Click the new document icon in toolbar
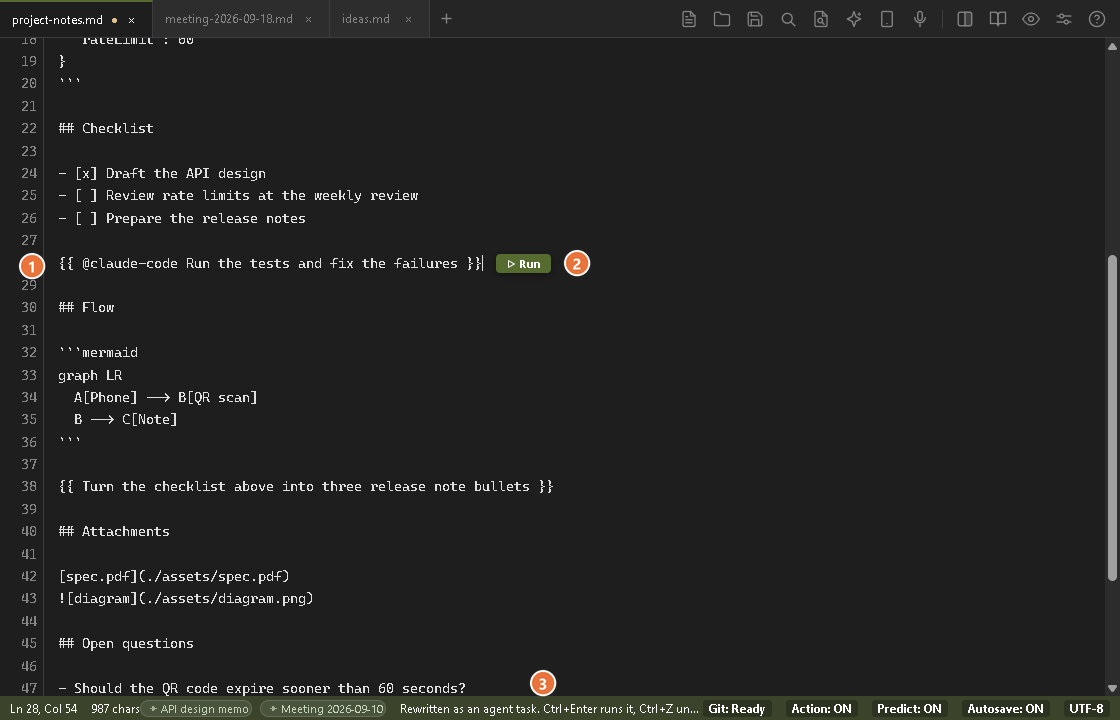 689,19
